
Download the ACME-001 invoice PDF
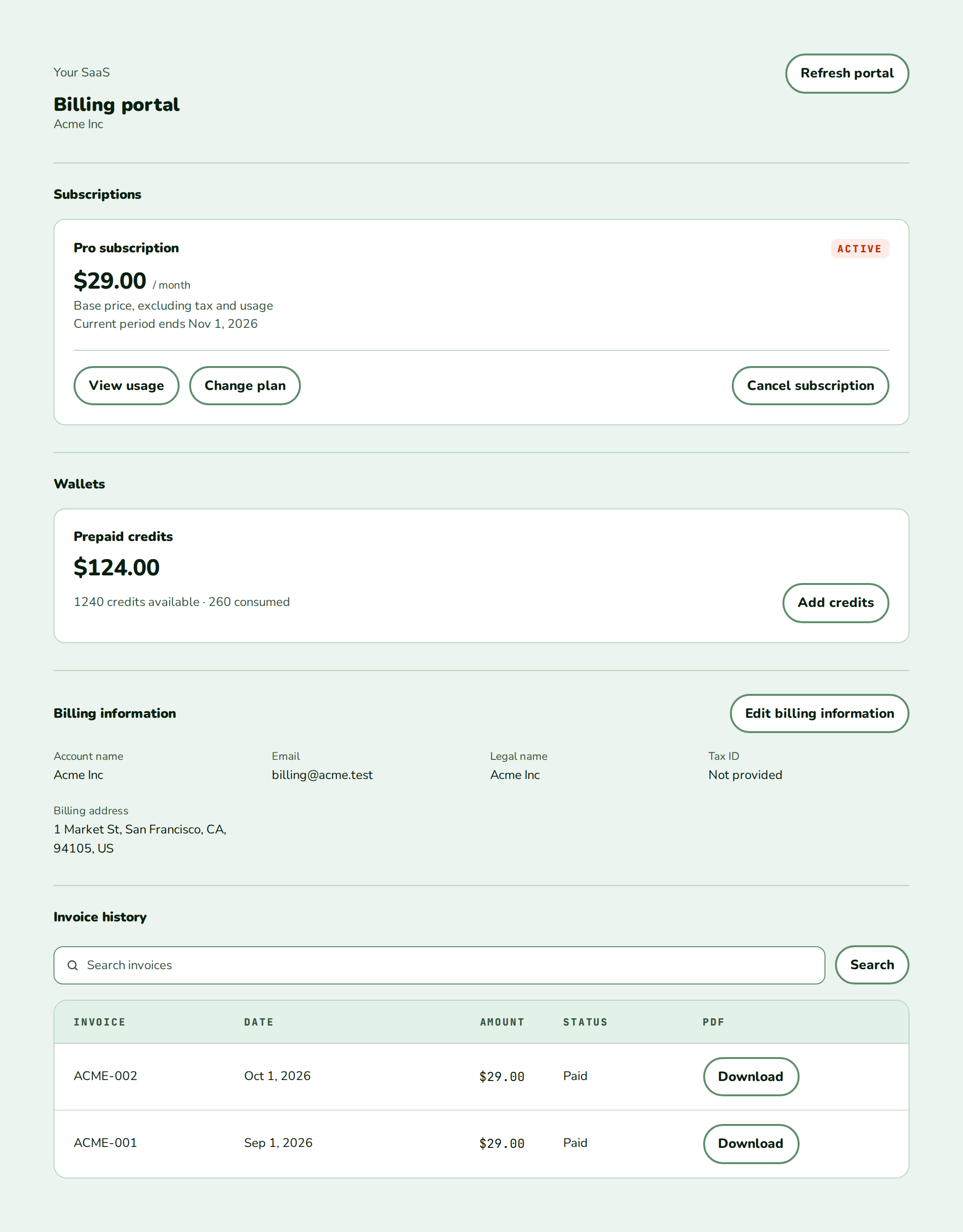click(750, 1144)
